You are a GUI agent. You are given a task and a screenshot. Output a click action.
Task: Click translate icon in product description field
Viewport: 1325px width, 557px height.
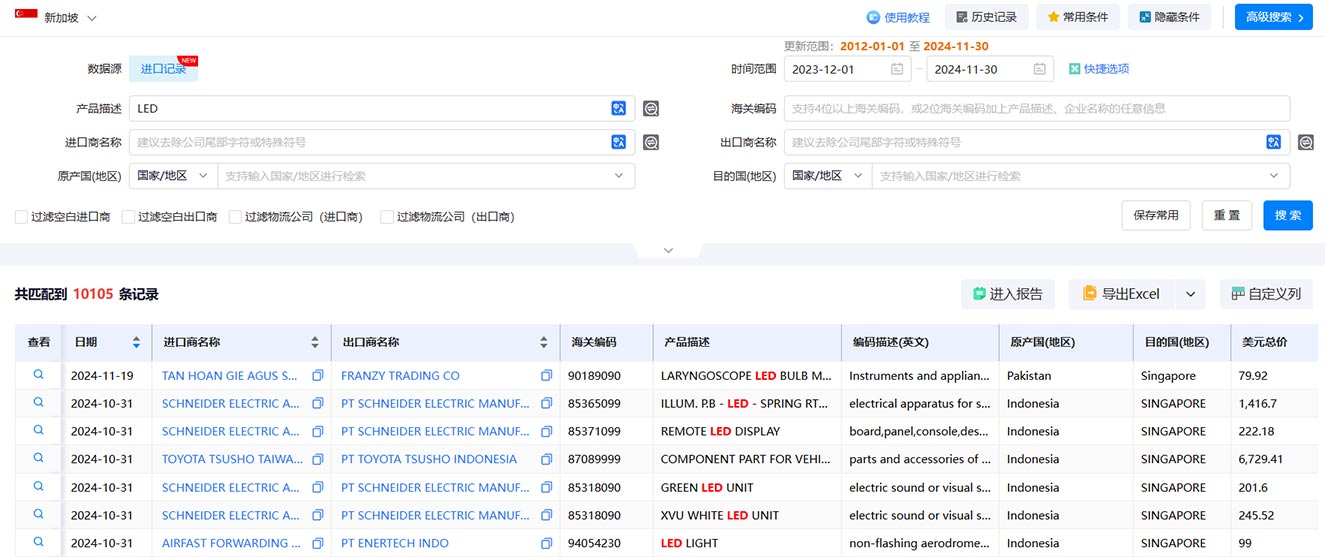tap(619, 109)
